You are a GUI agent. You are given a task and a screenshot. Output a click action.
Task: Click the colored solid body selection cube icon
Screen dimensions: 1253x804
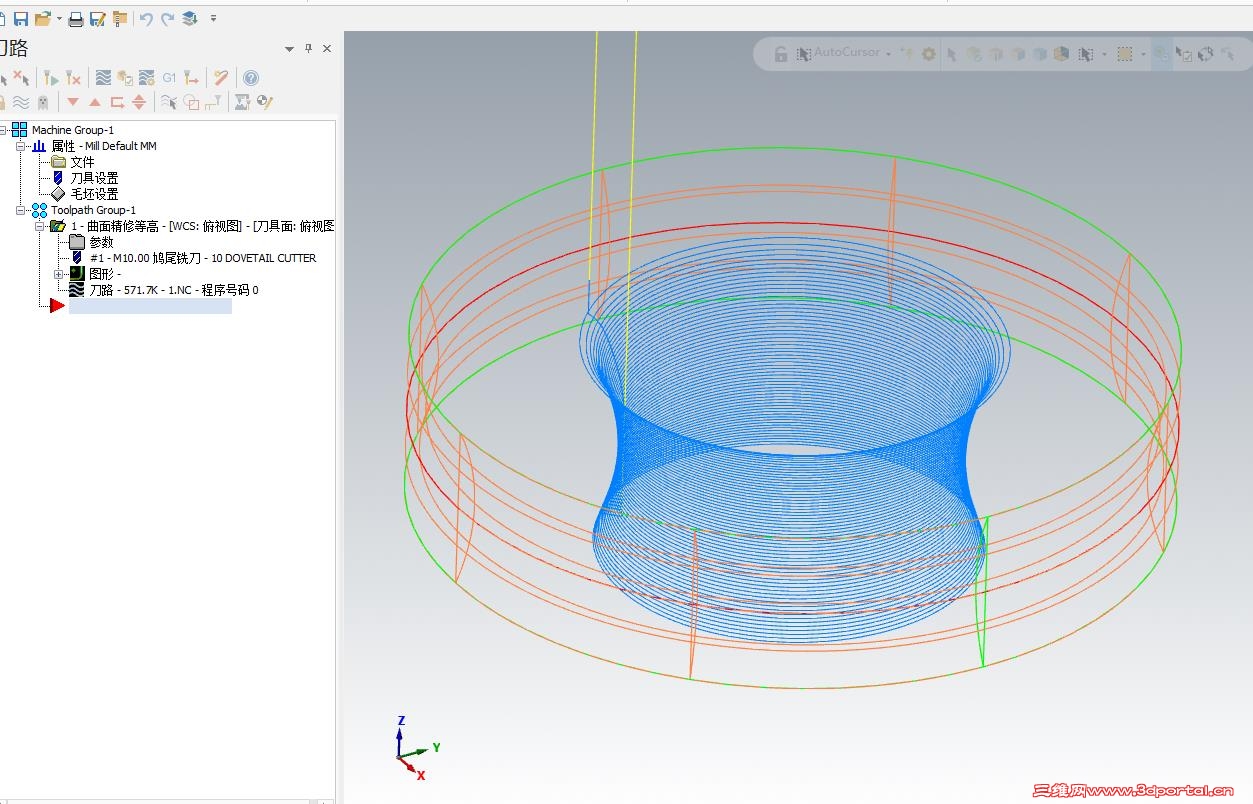click(x=1061, y=54)
